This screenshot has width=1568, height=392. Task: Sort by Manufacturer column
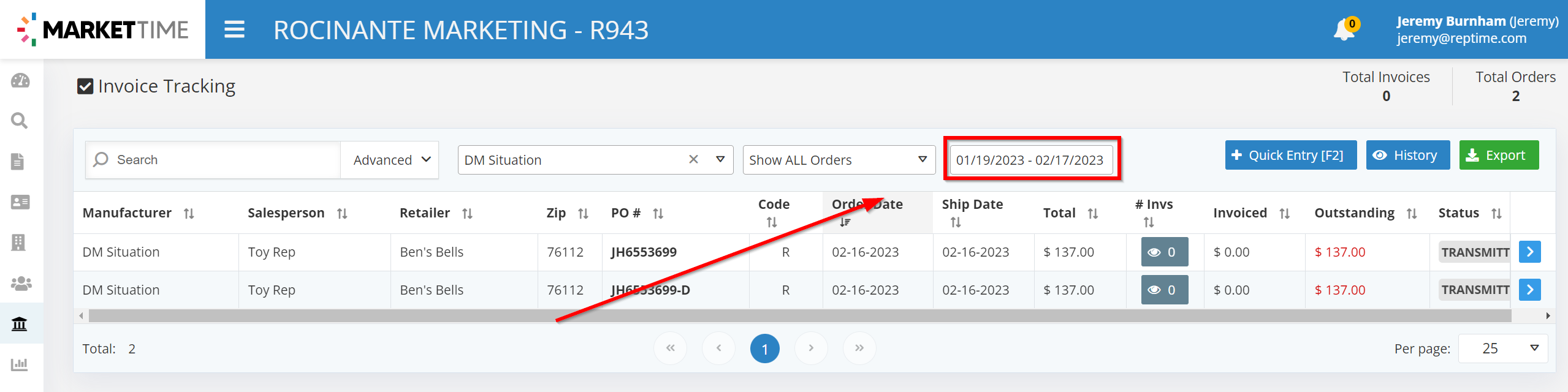(x=189, y=213)
